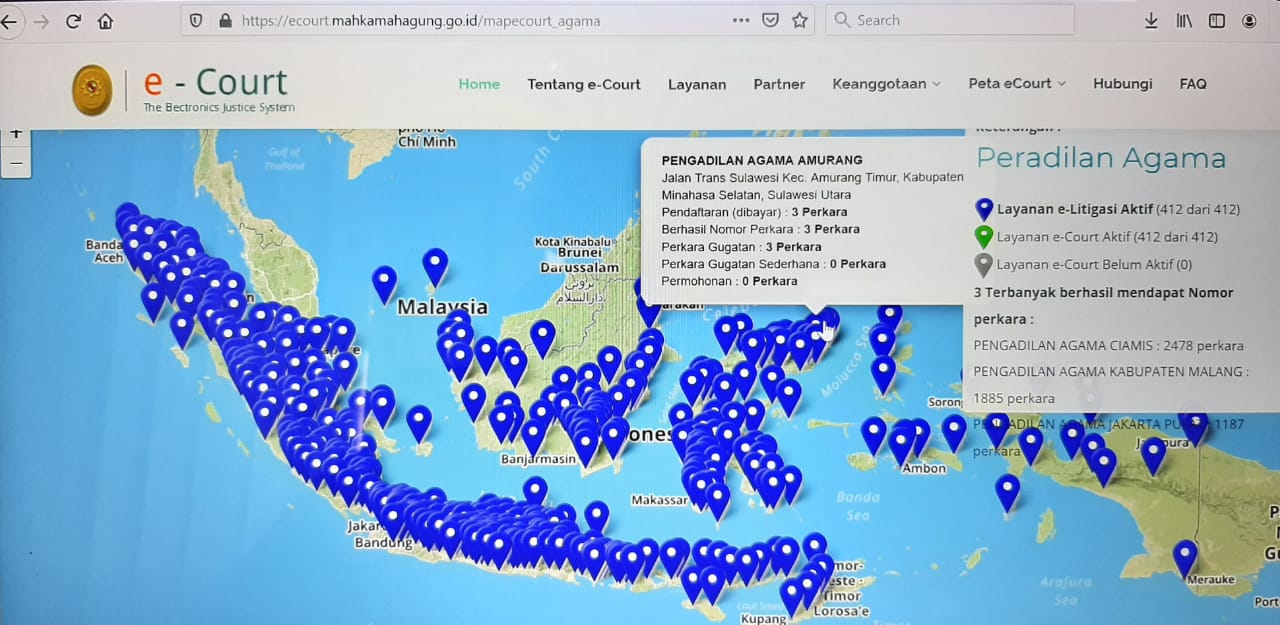The image size is (1280, 625).
Task: Click the browser reload button
Action: pos(72,21)
